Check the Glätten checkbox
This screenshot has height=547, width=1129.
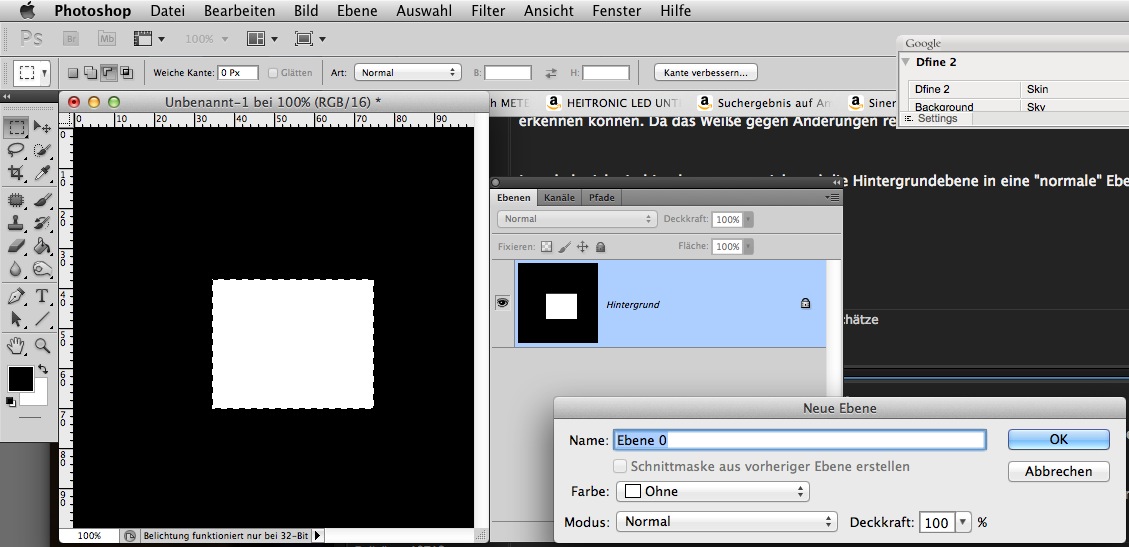(273, 73)
